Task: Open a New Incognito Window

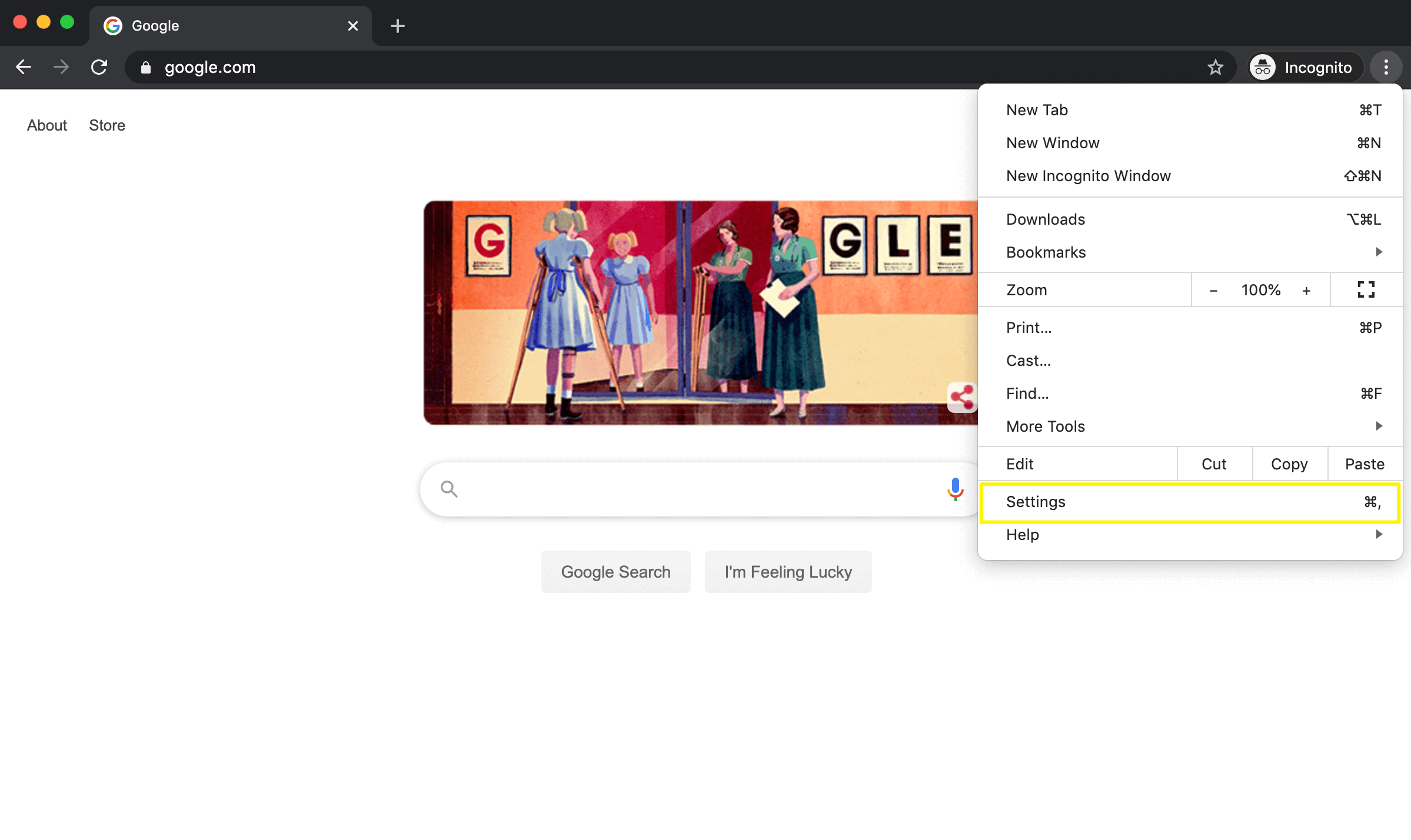Action: click(x=1088, y=175)
